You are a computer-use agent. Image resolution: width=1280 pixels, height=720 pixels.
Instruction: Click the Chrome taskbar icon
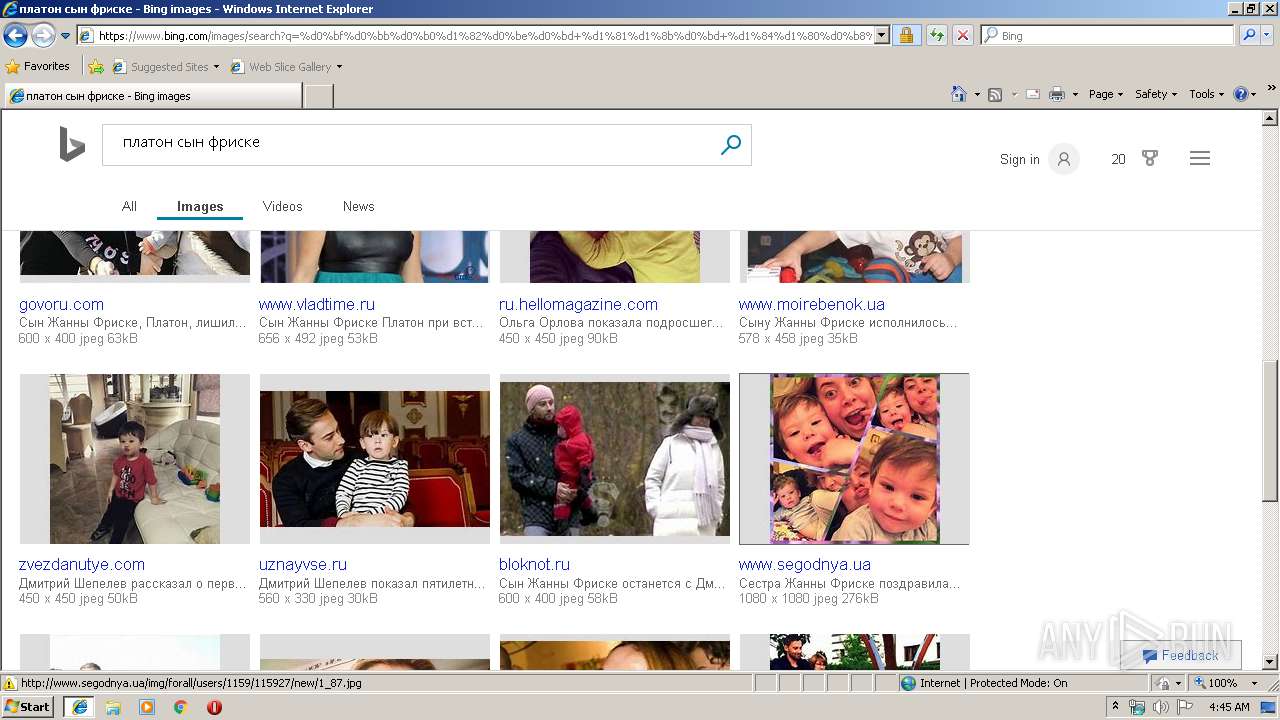point(181,707)
